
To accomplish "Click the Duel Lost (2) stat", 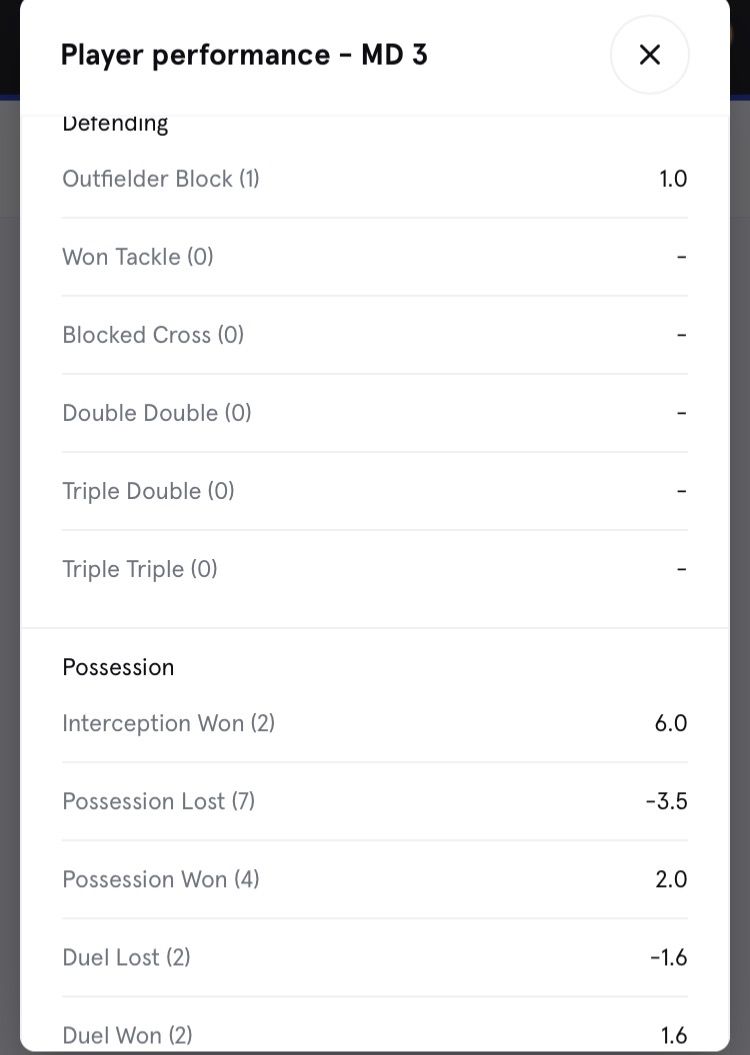I will coord(126,957).
